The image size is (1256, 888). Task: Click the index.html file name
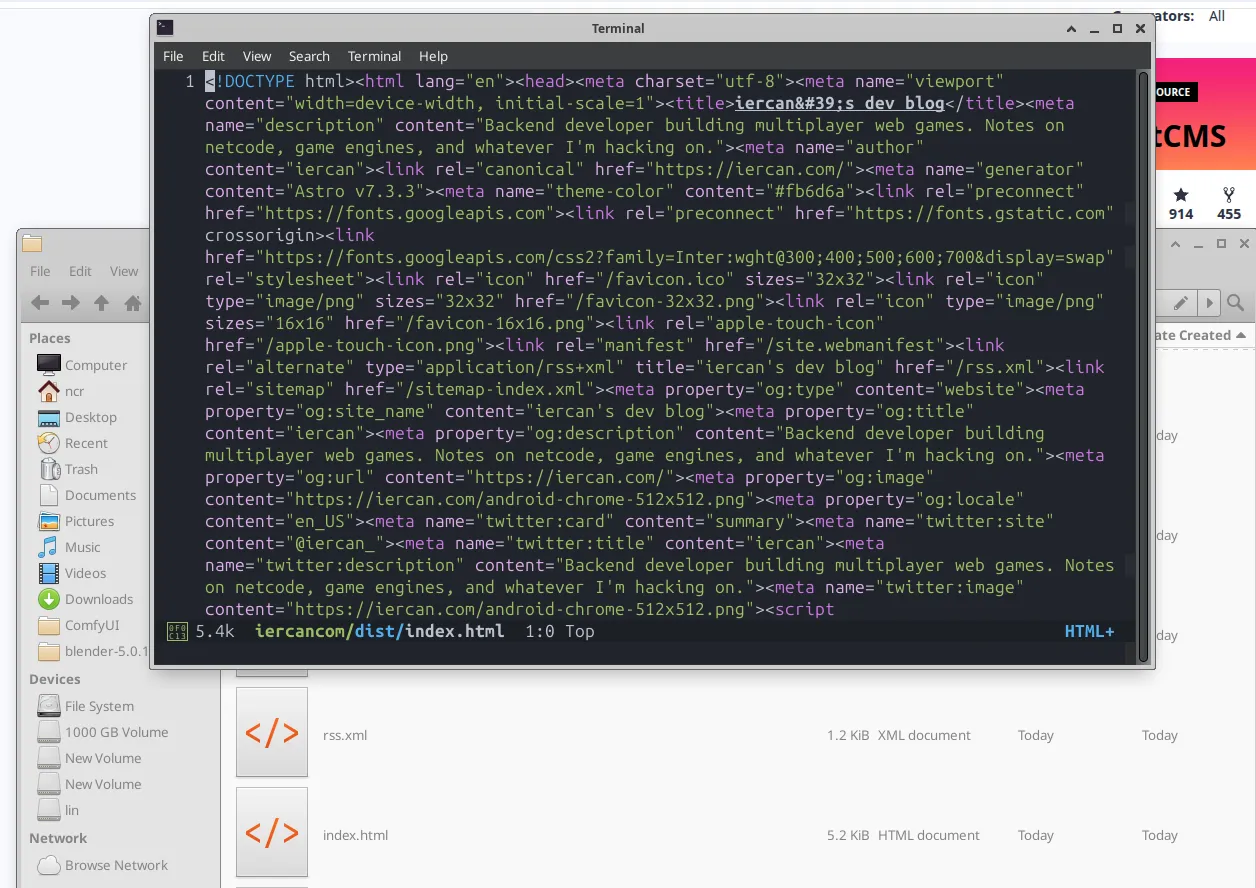(355, 835)
